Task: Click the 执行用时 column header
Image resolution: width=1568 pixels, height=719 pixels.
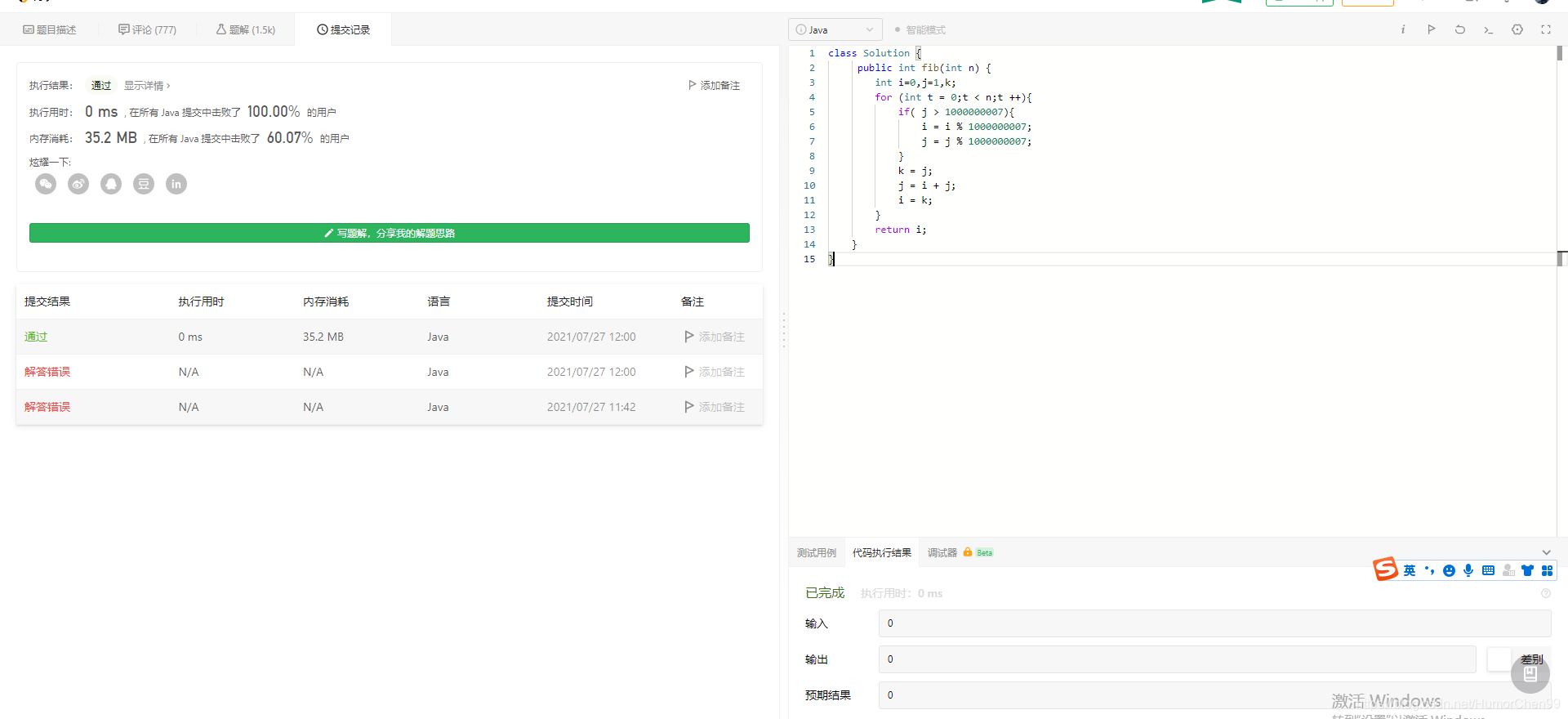Action: click(x=201, y=301)
